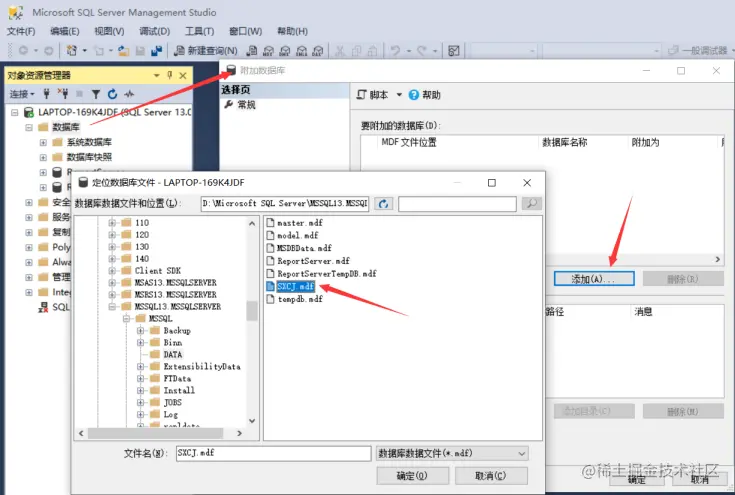Collapse the LAPTOP-169K4JDF server node
The image size is (735, 495).
coord(15,112)
